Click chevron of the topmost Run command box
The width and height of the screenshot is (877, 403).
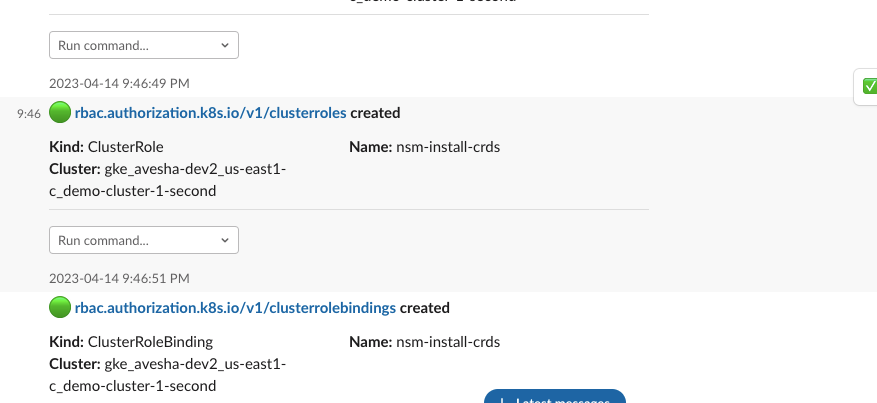(x=225, y=45)
